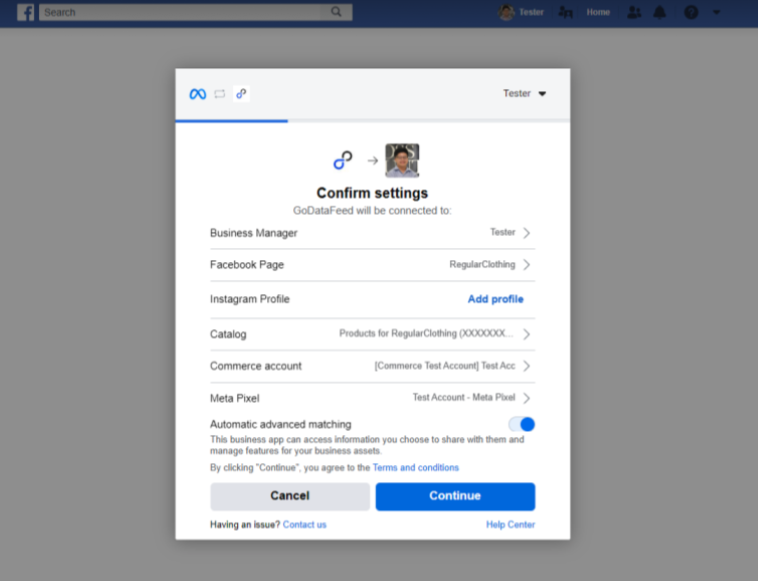Click the Business Manager label
Image resolution: width=758 pixels, height=581 pixels.
point(253,233)
